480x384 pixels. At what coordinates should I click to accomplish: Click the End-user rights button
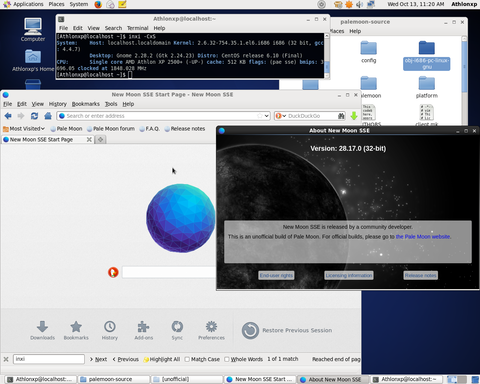point(276,275)
